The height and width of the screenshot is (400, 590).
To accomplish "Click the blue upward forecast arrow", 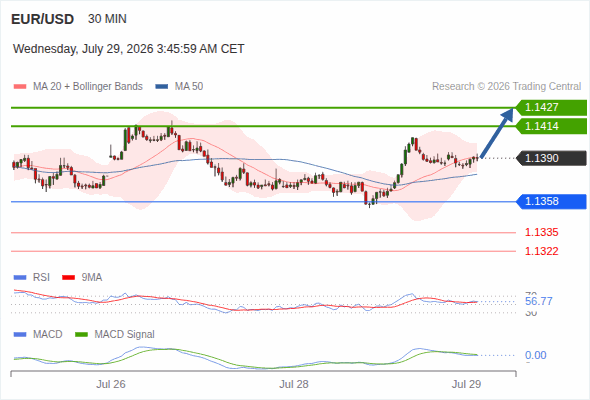I will [x=497, y=133].
